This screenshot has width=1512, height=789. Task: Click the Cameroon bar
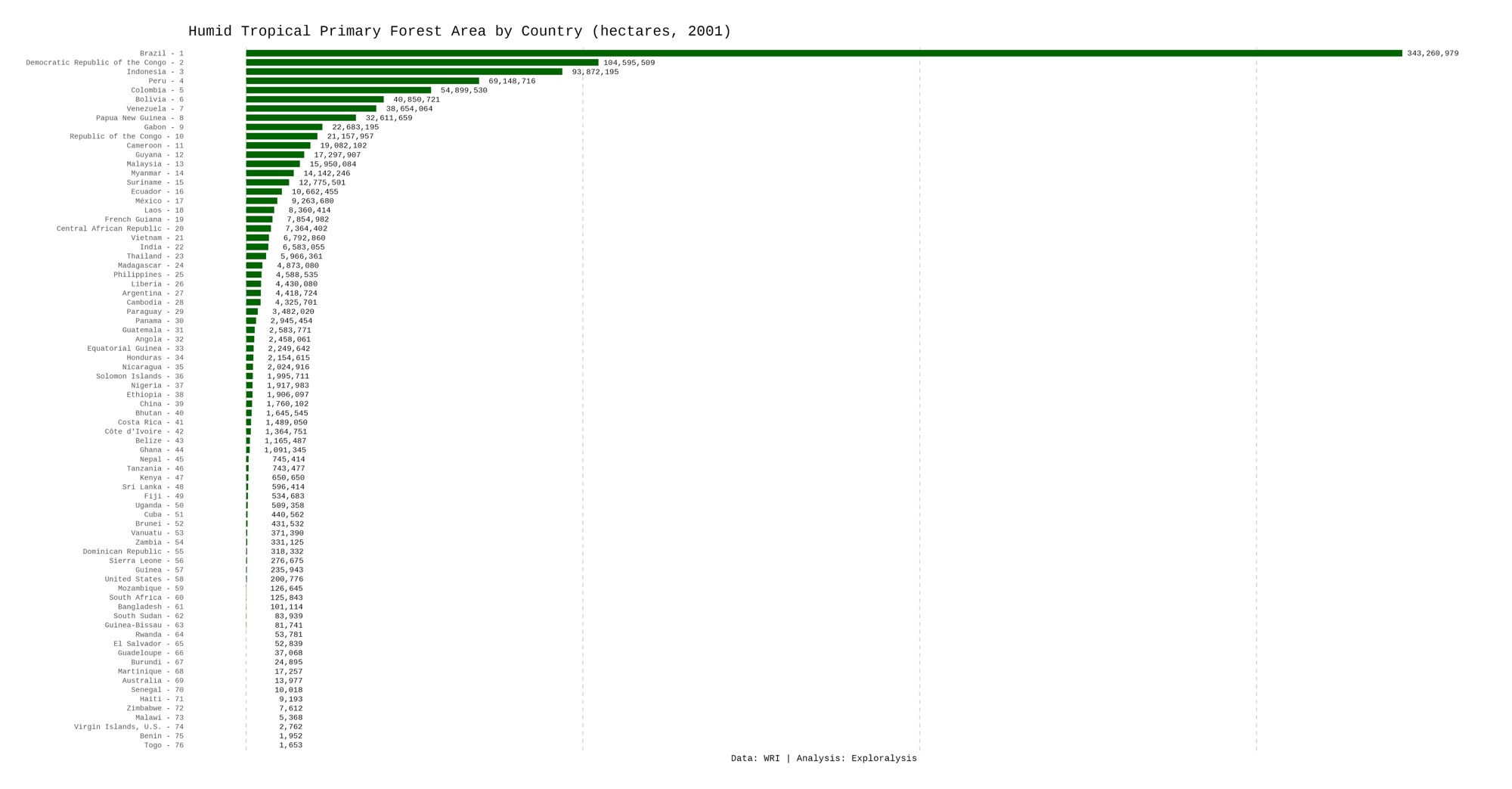pyautogui.click(x=277, y=146)
